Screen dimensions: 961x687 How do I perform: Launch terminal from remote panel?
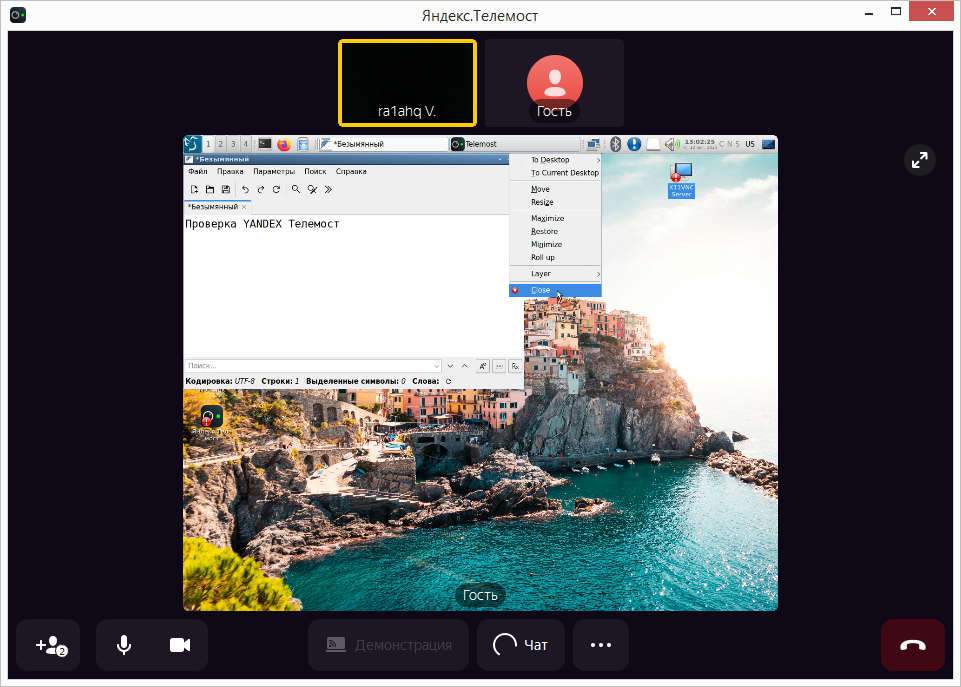pos(264,144)
